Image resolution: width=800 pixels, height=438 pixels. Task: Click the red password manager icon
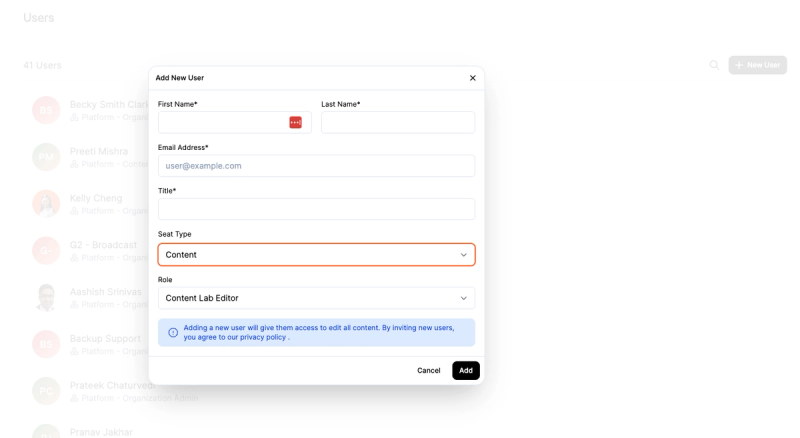(x=295, y=122)
